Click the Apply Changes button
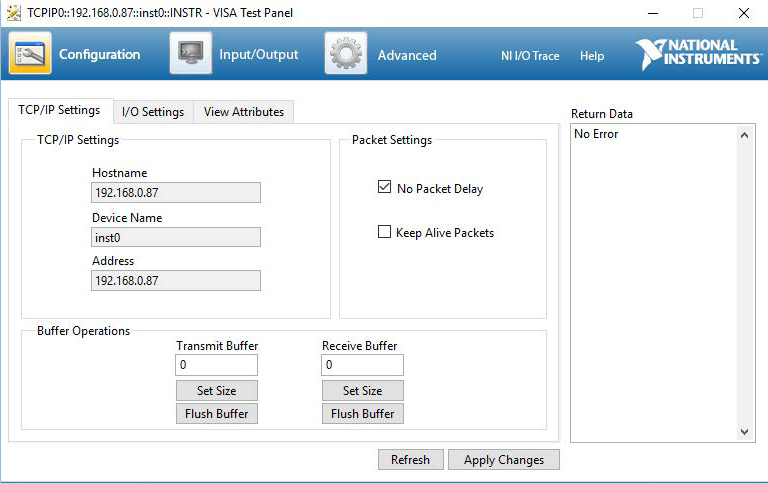Screen dimensions: 768x483 pos(504,460)
